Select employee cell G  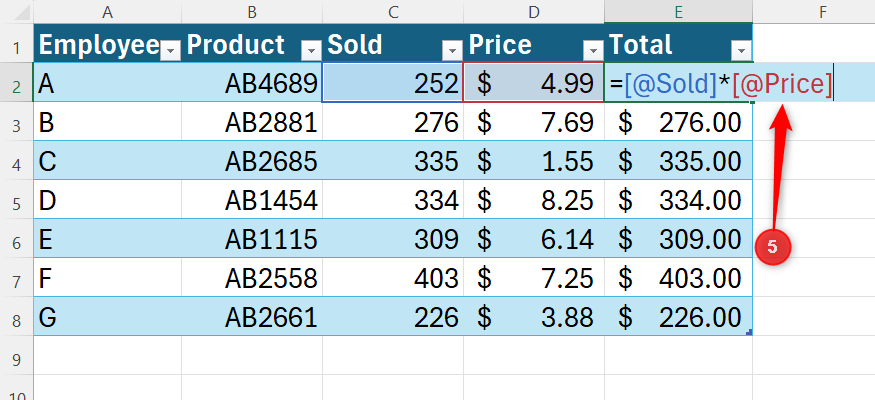pos(108,316)
